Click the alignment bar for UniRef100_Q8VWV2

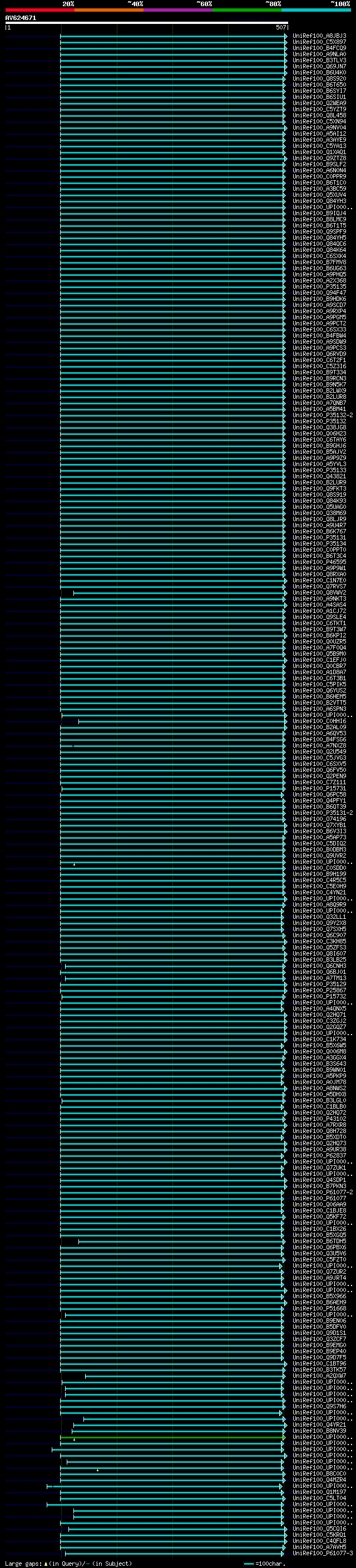click(180, 593)
